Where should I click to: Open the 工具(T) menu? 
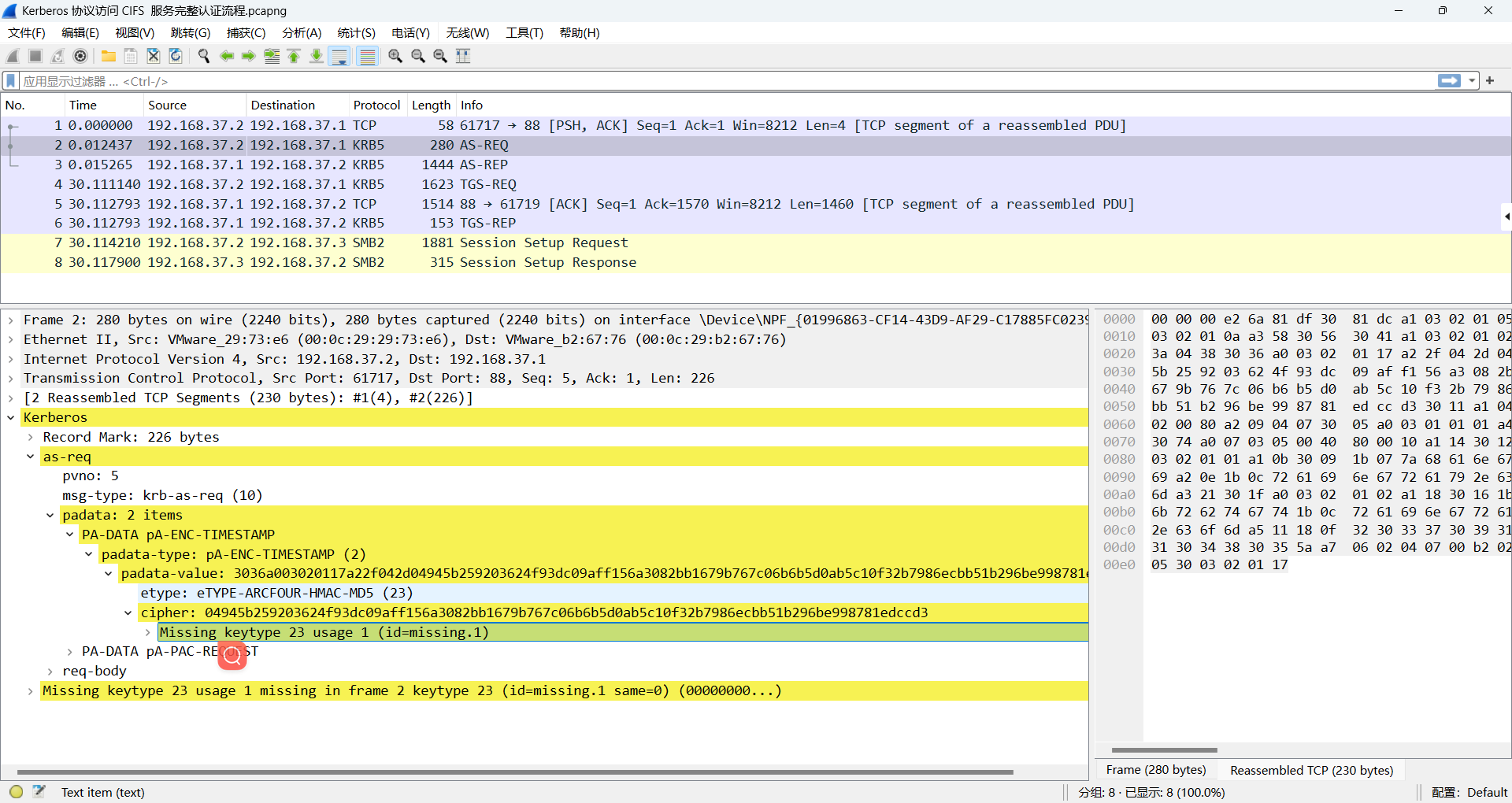[x=524, y=33]
